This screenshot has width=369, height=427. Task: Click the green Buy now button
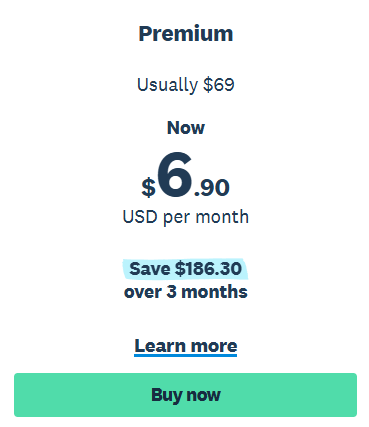185,395
